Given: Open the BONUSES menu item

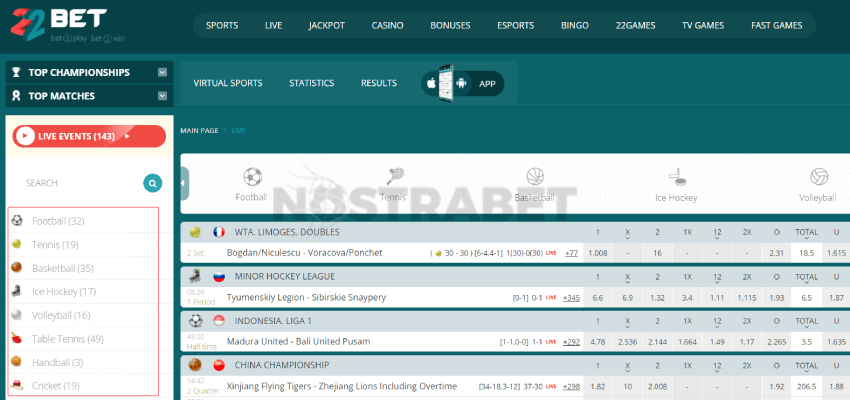Looking at the screenshot, I should 450,25.
